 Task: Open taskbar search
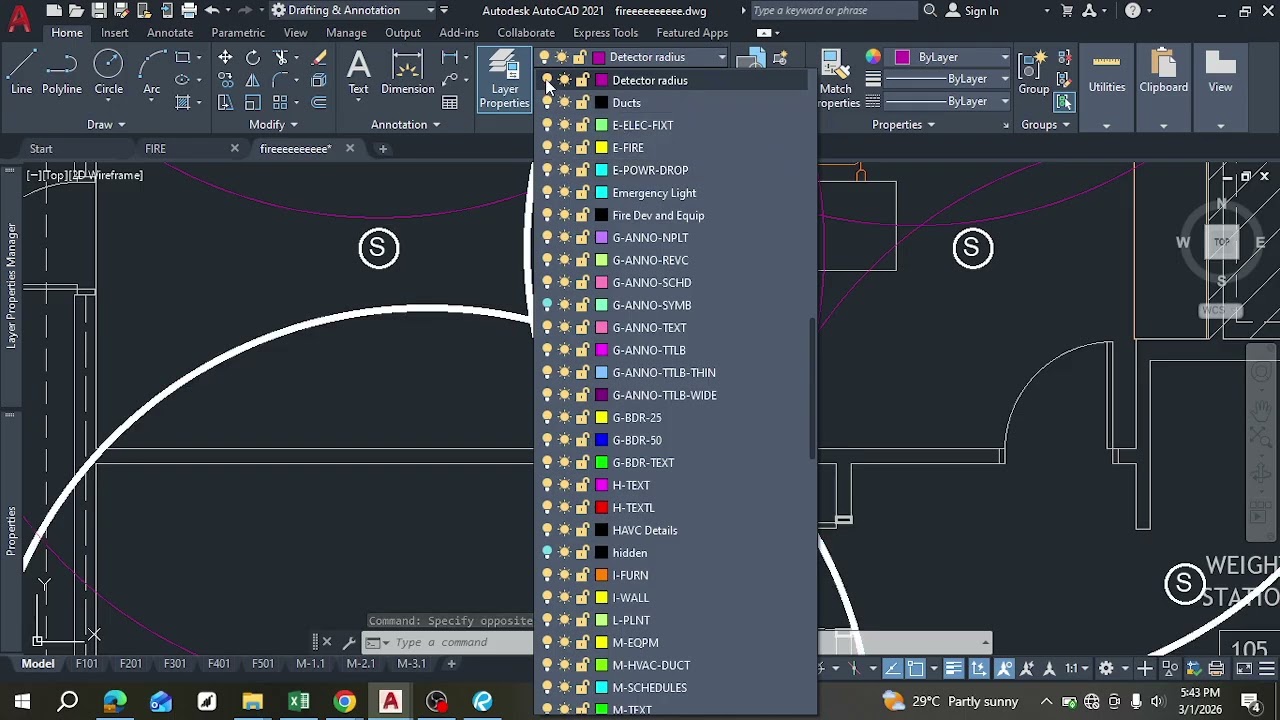coord(68,701)
